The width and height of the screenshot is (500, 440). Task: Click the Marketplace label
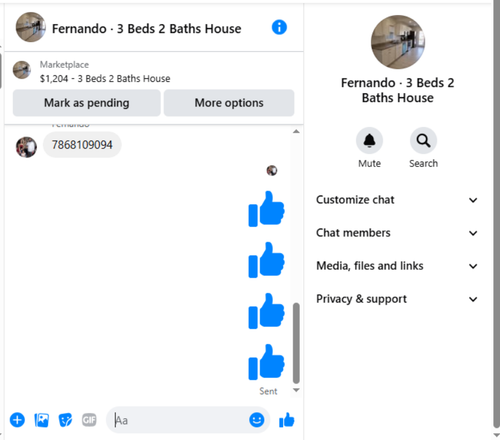(x=64, y=65)
